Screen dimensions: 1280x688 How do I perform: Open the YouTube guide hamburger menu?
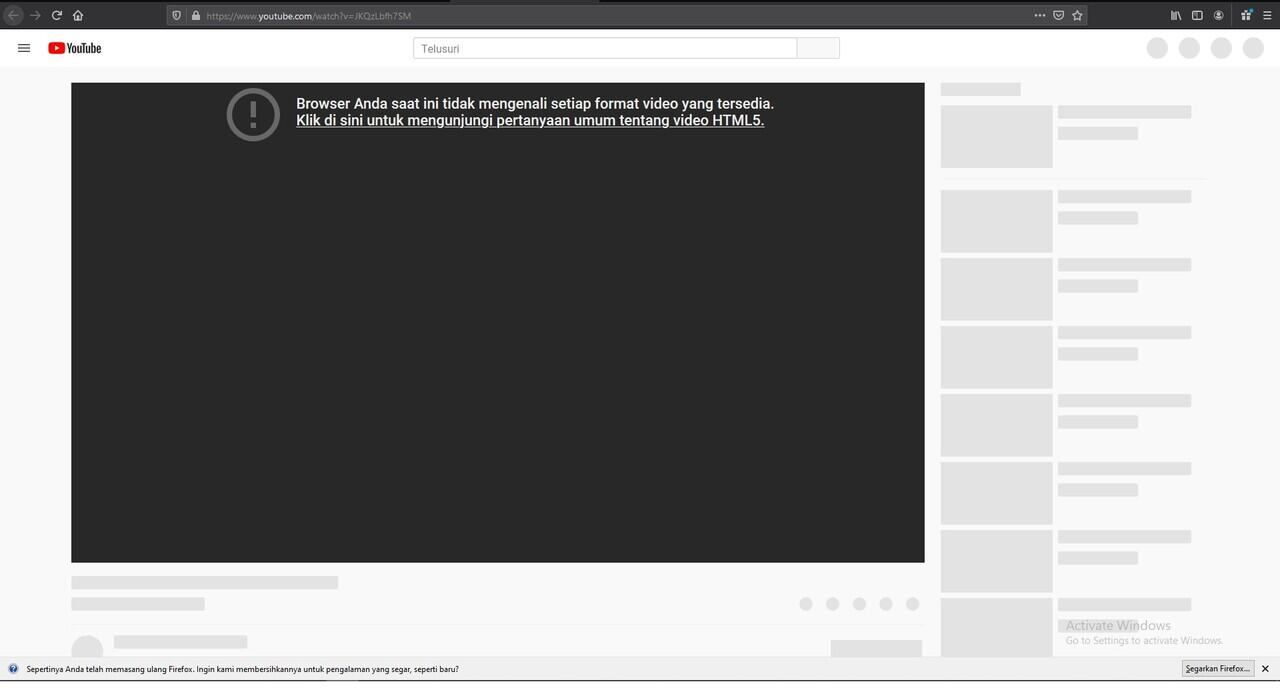click(x=24, y=48)
